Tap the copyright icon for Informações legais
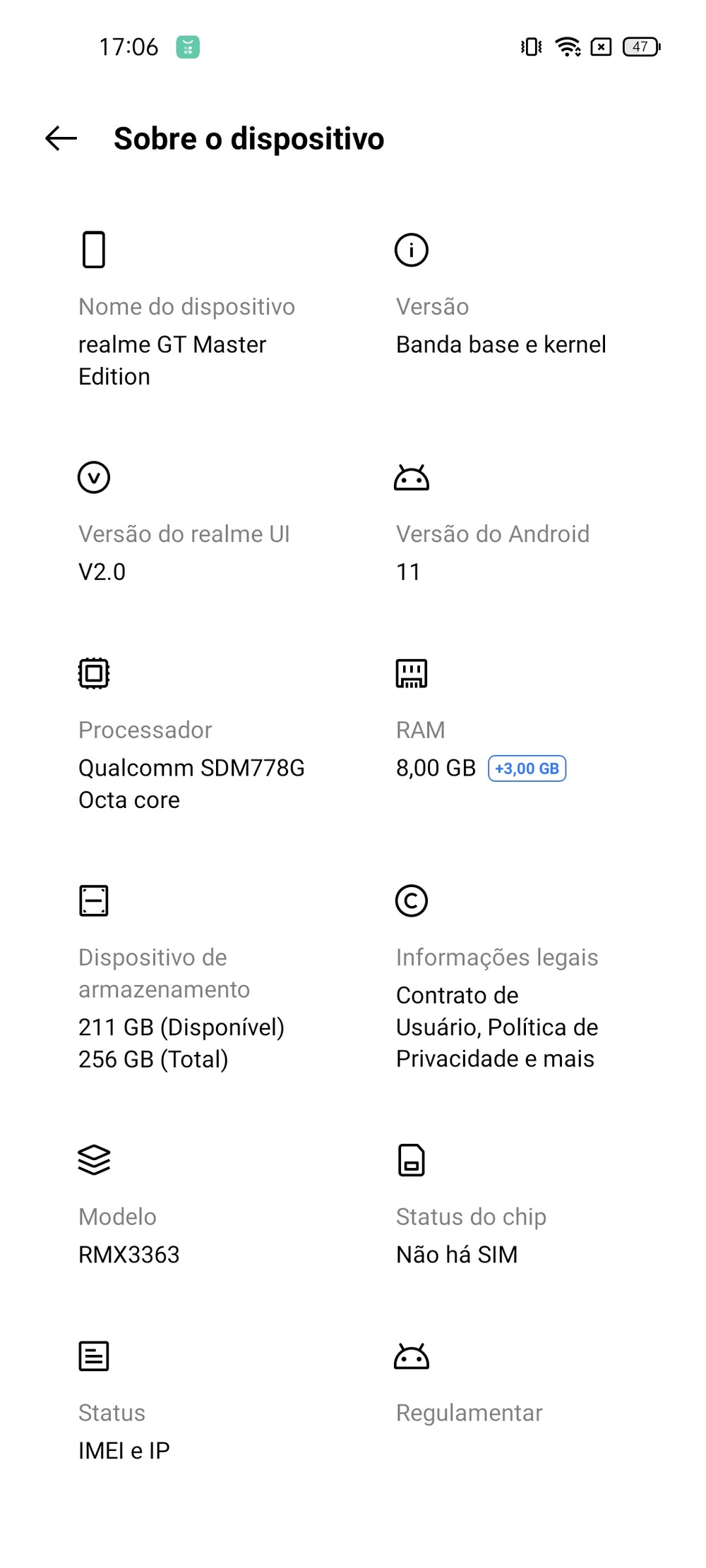The width and height of the screenshot is (706, 1568). [412, 900]
